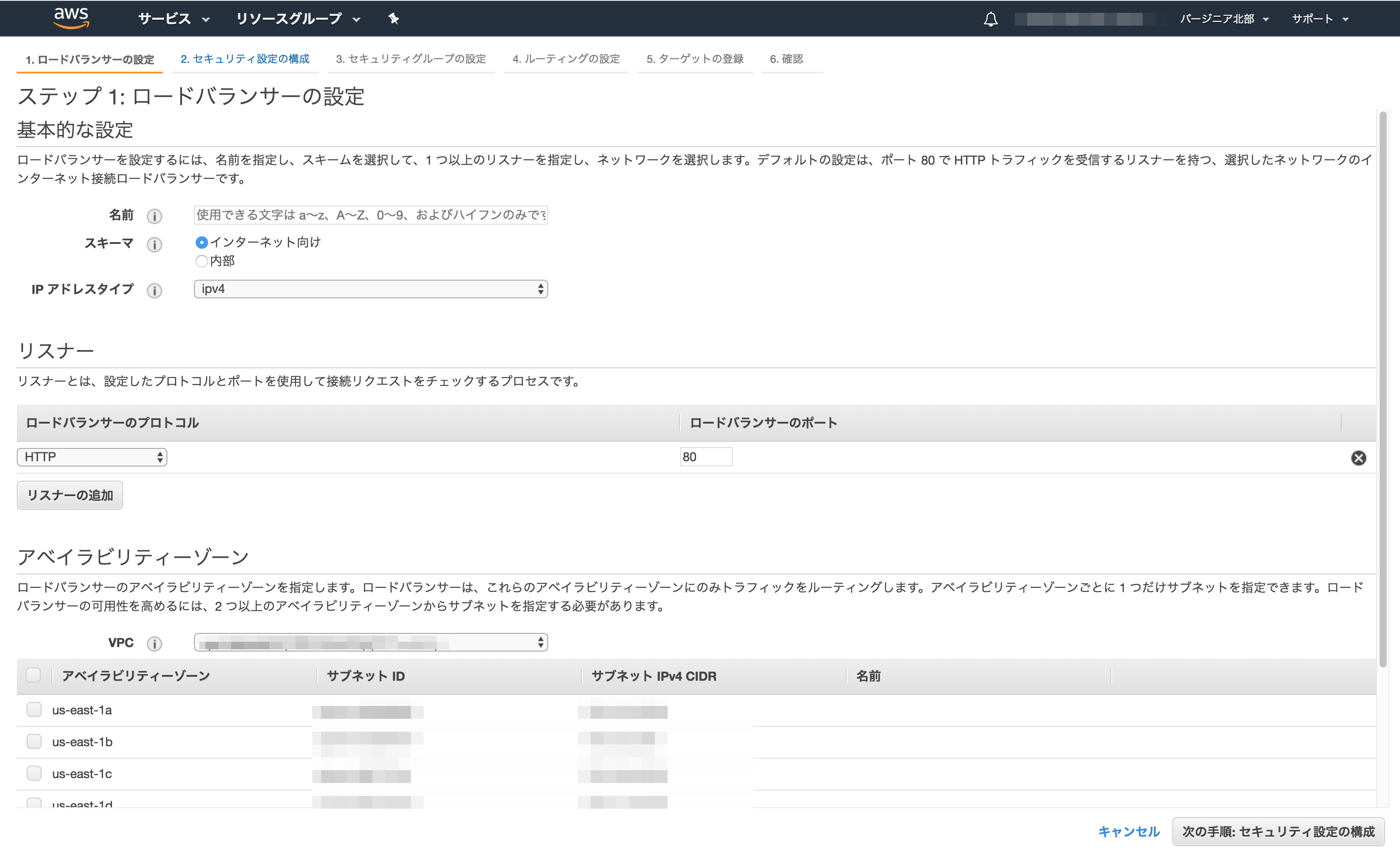Open the HTTP protocol dropdown
This screenshot has height=856, width=1400.
pos(92,457)
